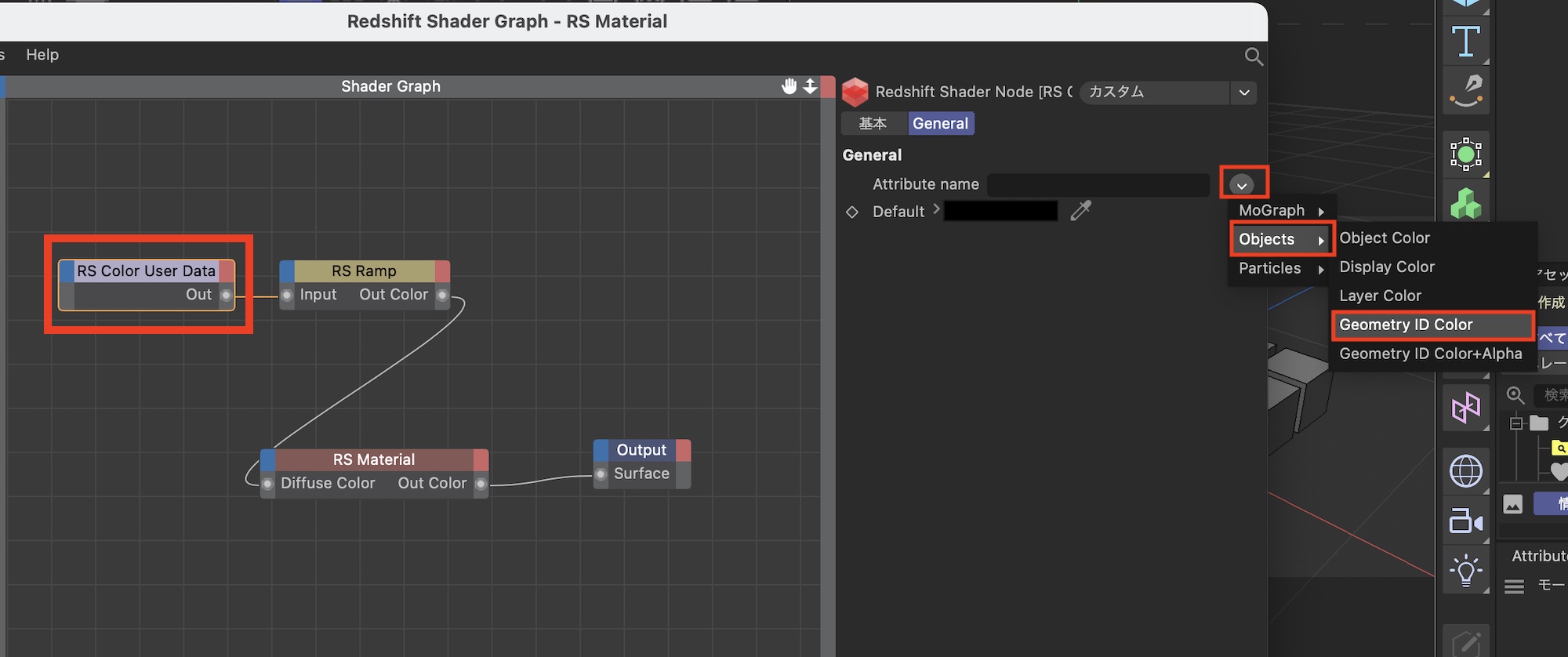Open the Help menu

[42, 55]
